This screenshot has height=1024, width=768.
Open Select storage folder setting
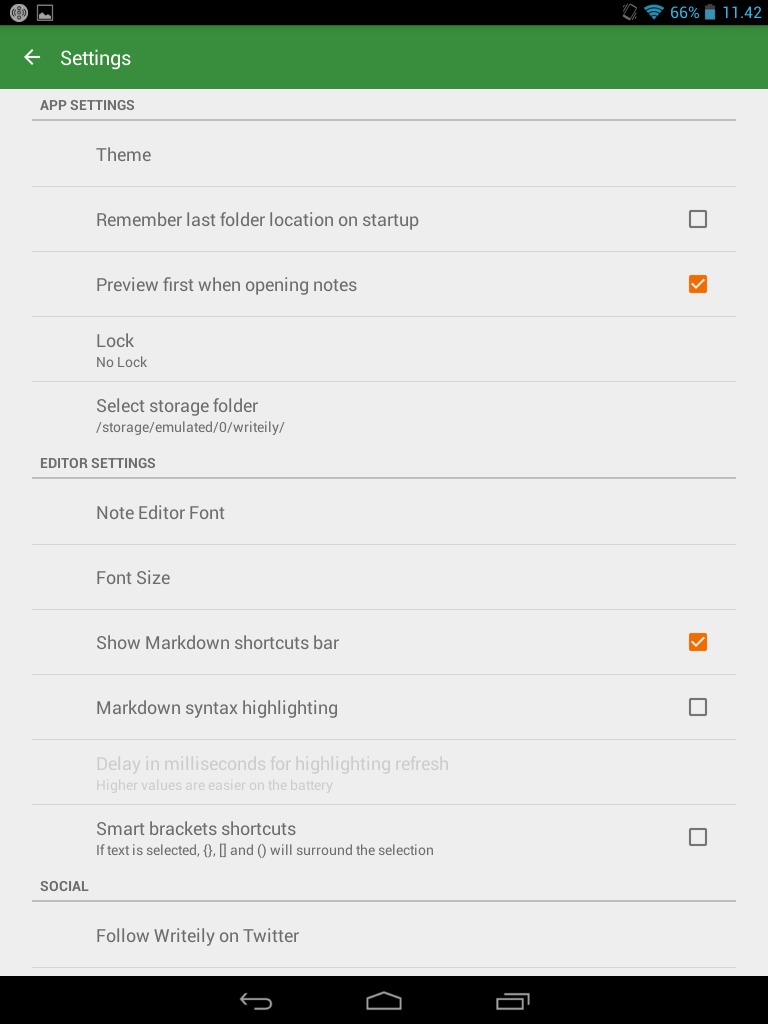pyautogui.click(x=384, y=415)
